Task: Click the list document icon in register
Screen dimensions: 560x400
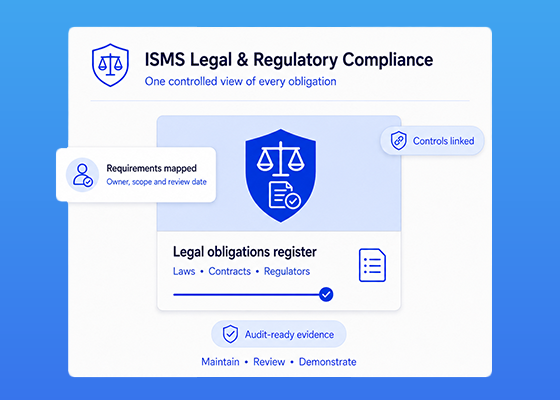Action: point(372,265)
